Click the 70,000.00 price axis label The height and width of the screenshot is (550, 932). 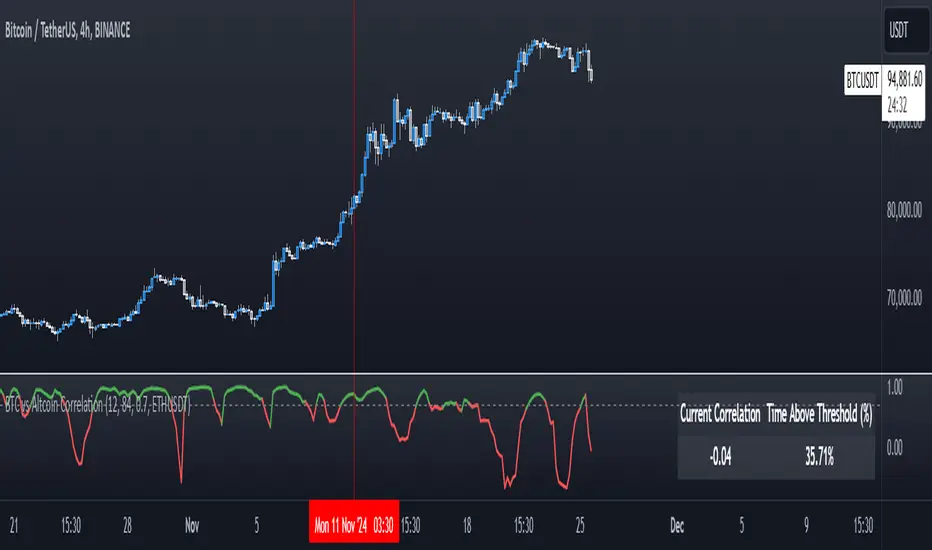904,297
